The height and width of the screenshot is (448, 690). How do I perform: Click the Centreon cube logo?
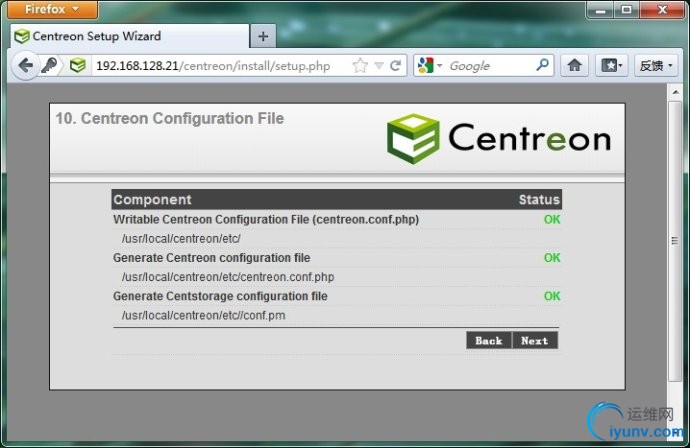point(413,139)
